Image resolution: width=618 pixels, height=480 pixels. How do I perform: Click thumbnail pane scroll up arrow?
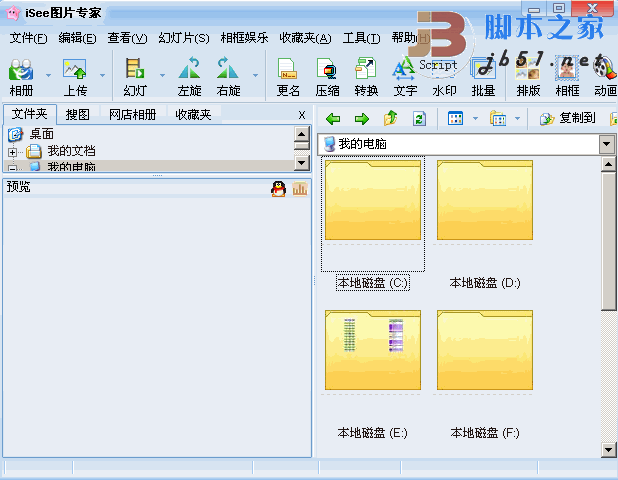coord(608,164)
